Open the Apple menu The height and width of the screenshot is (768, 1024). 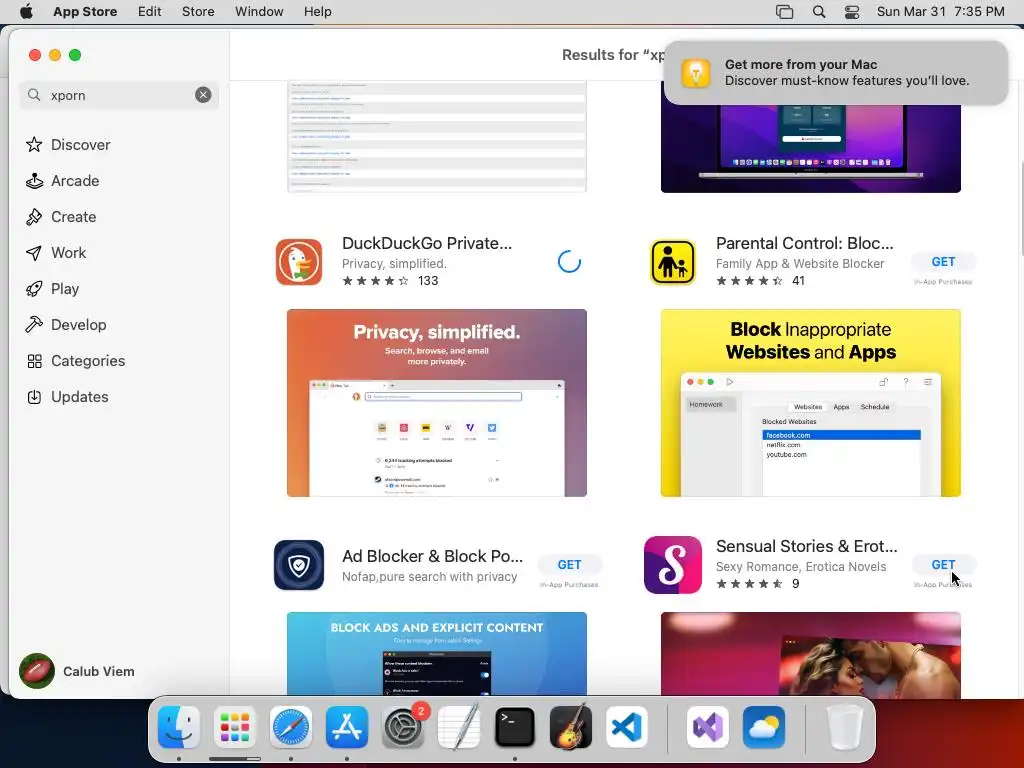coord(26,11)
